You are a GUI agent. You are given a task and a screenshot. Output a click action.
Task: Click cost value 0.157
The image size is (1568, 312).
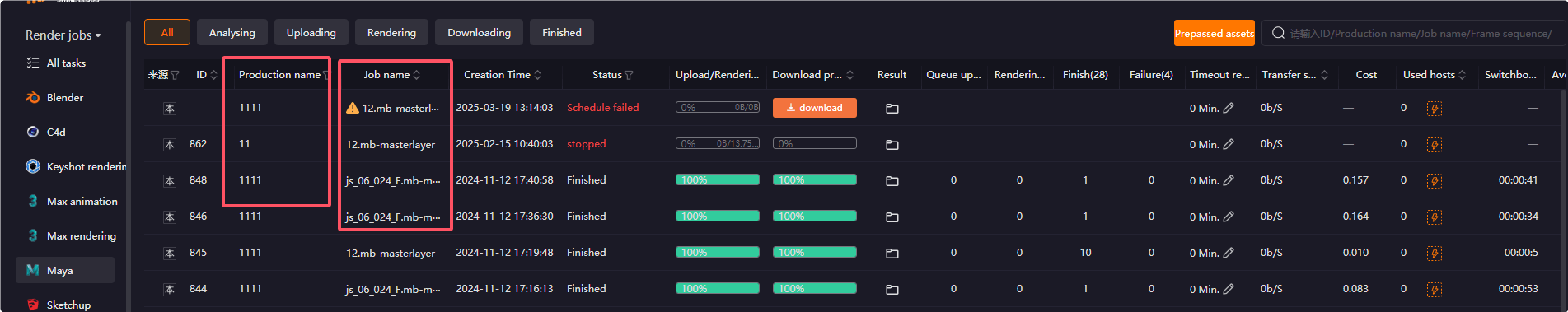(1355, 180)
